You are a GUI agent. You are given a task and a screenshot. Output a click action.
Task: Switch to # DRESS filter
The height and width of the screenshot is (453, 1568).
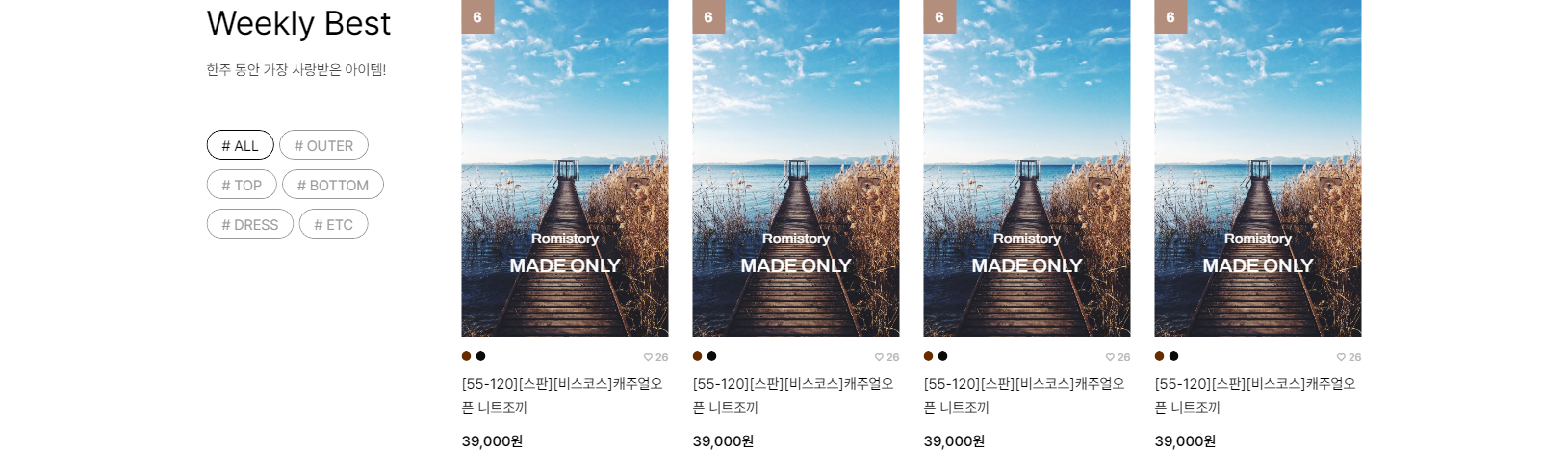point(250,224)
